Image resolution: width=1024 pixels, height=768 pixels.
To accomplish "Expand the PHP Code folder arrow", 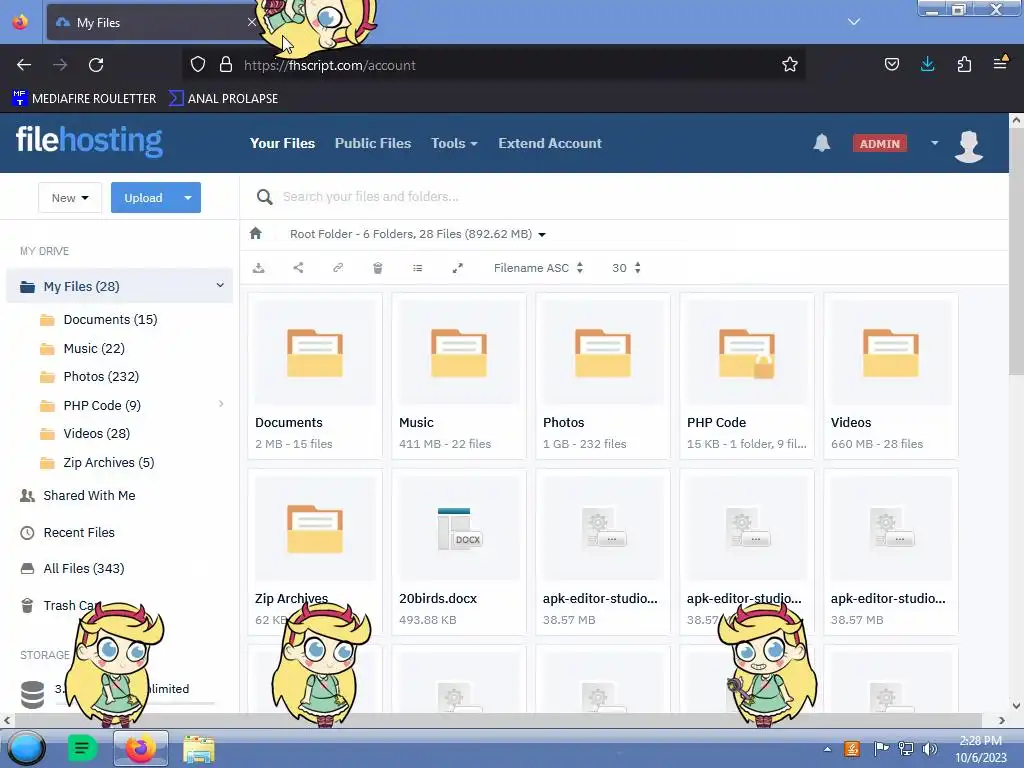I will (221, 404).
